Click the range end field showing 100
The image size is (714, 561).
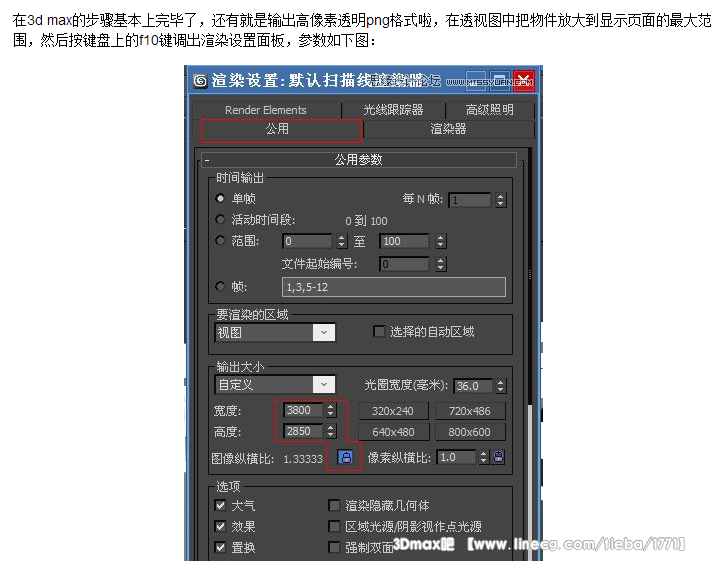coord(404,241)
